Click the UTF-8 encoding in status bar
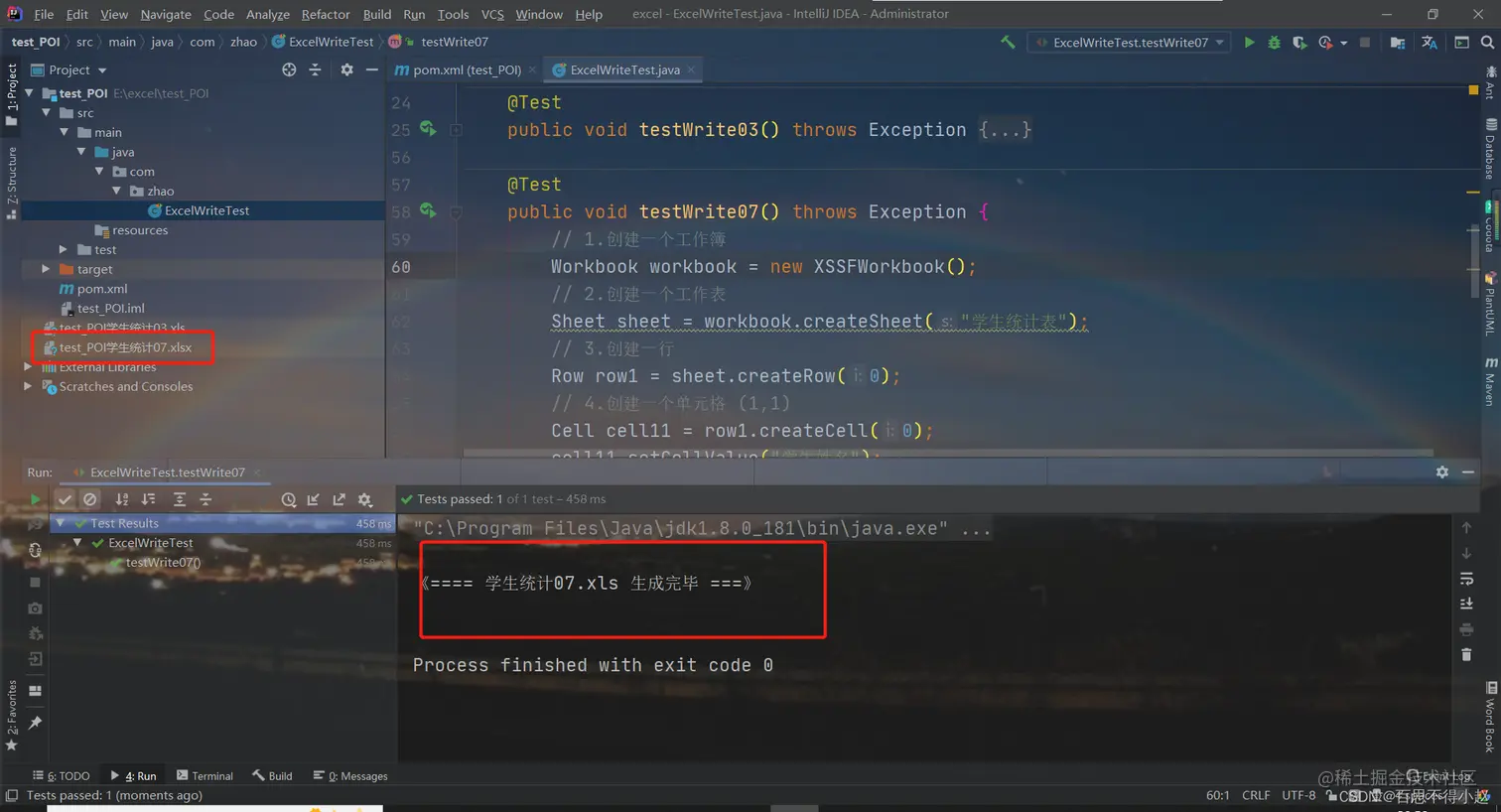The height and width of the screenshot is (812, 1501). 1298,795
